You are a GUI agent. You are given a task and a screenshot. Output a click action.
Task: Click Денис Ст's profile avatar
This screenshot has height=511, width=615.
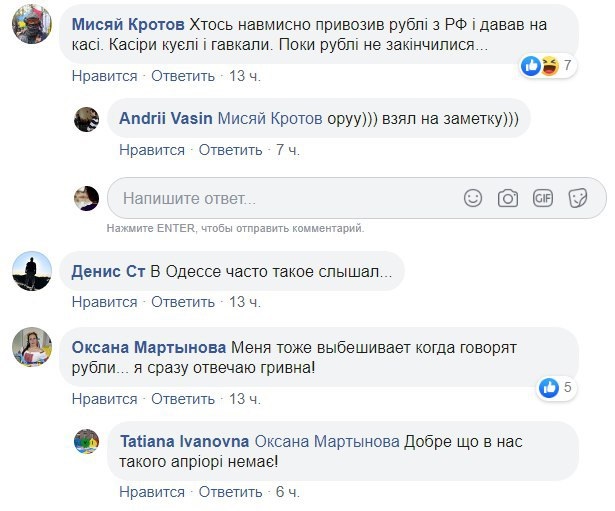[32, 269]
